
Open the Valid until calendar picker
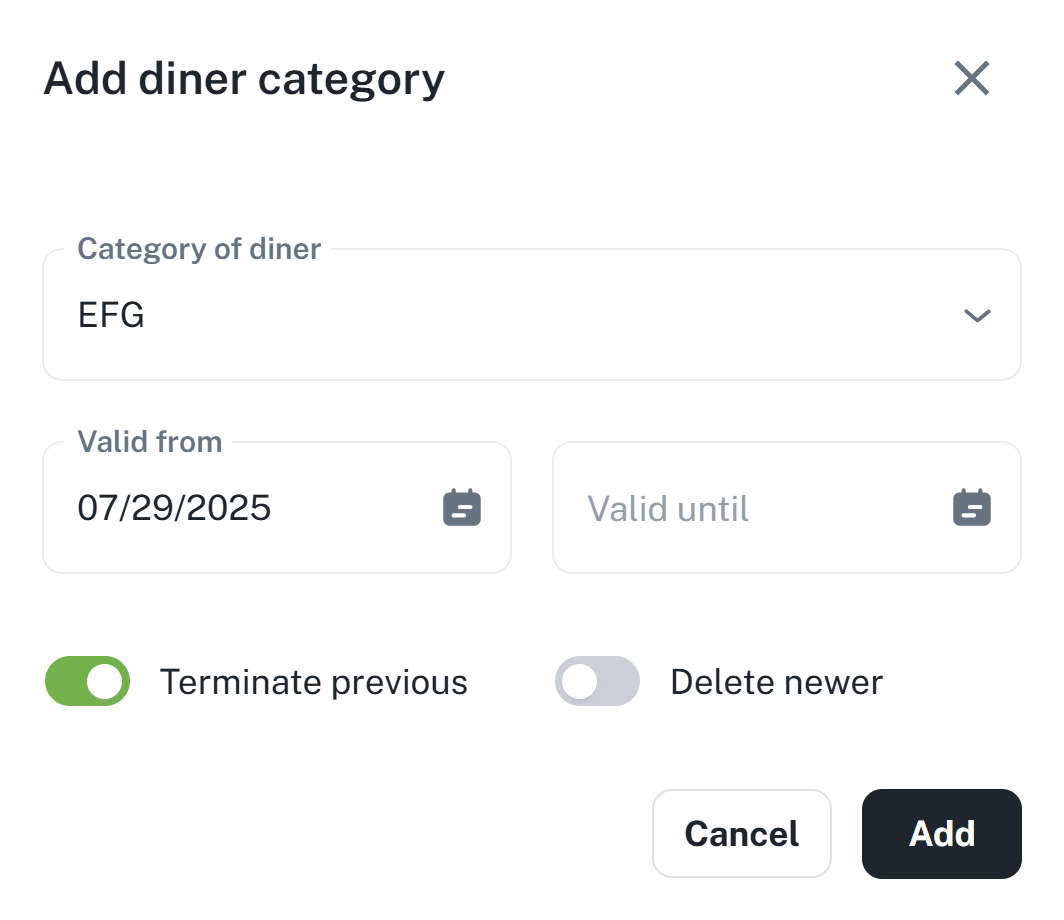coord(971,508)
